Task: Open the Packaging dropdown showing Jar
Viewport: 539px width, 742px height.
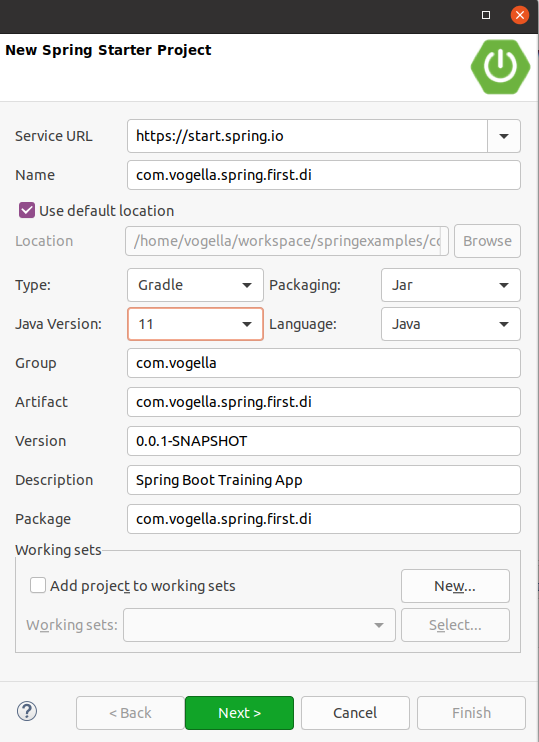Action: [451, 285]
